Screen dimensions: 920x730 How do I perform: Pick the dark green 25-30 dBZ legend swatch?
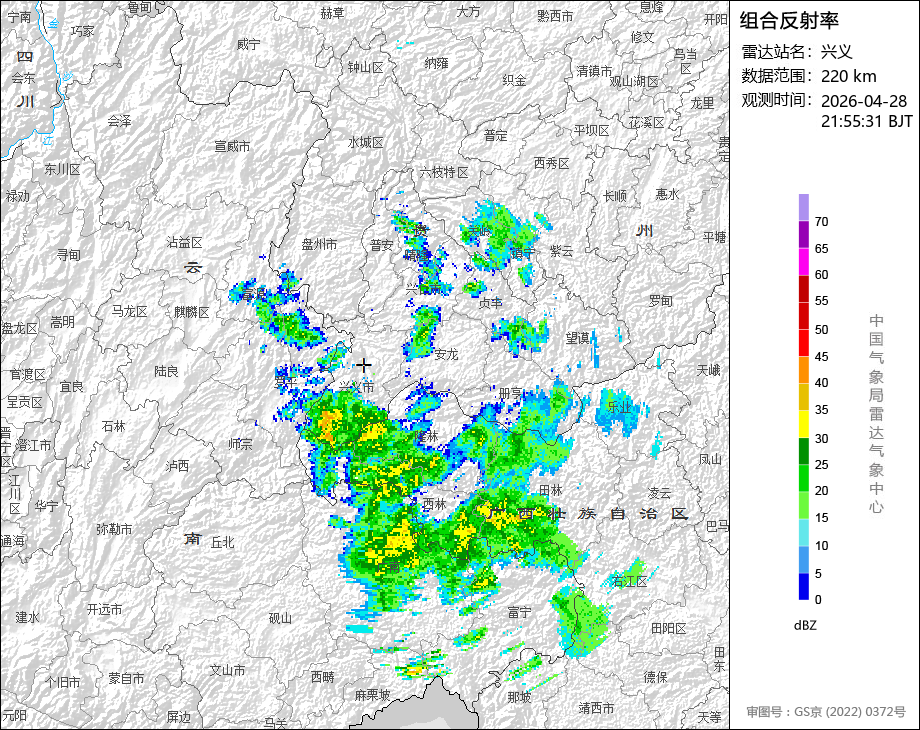pyautogui.click(x=804, y=451)
